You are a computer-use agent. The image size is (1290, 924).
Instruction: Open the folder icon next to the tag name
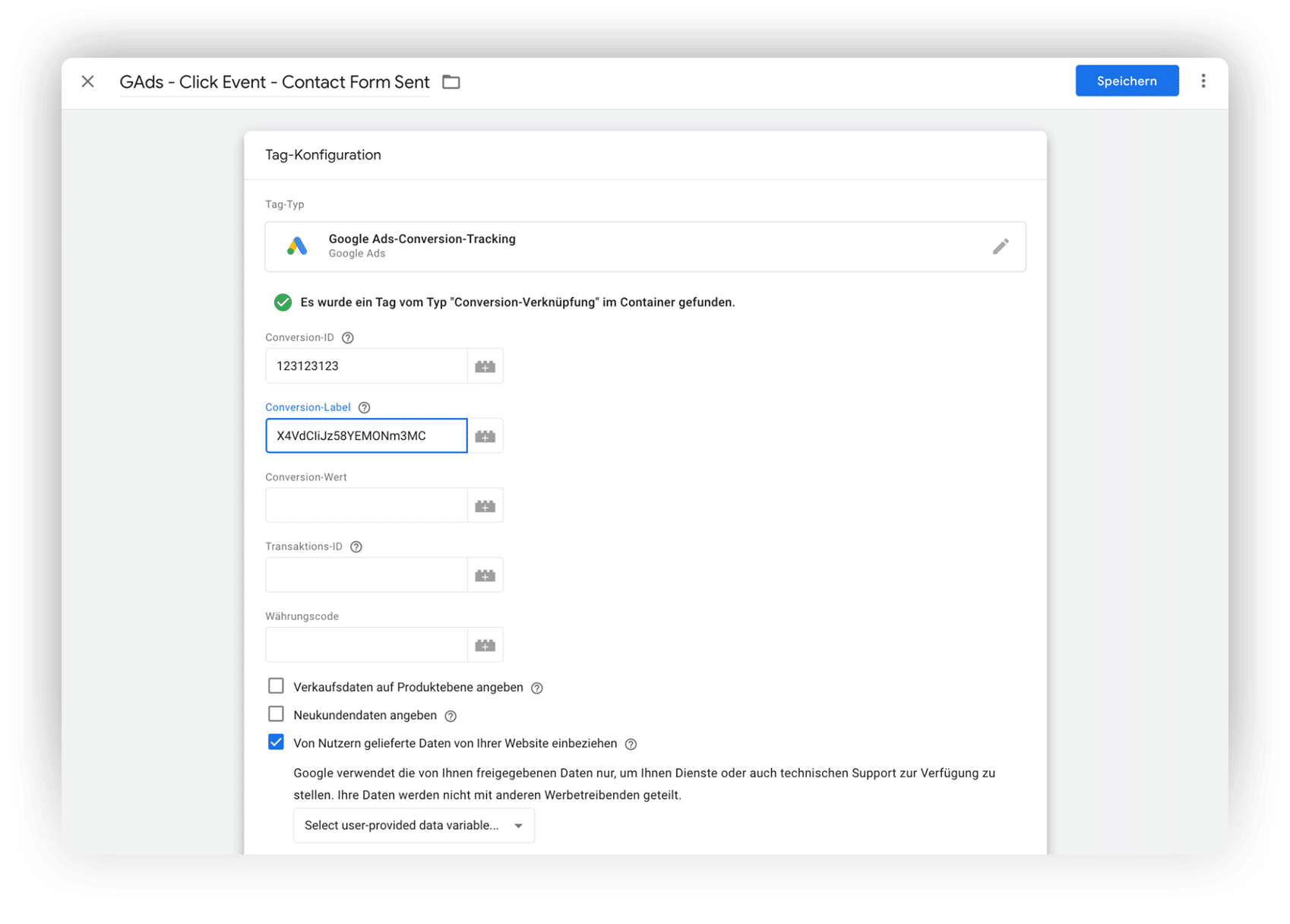(x=451, y=81)
